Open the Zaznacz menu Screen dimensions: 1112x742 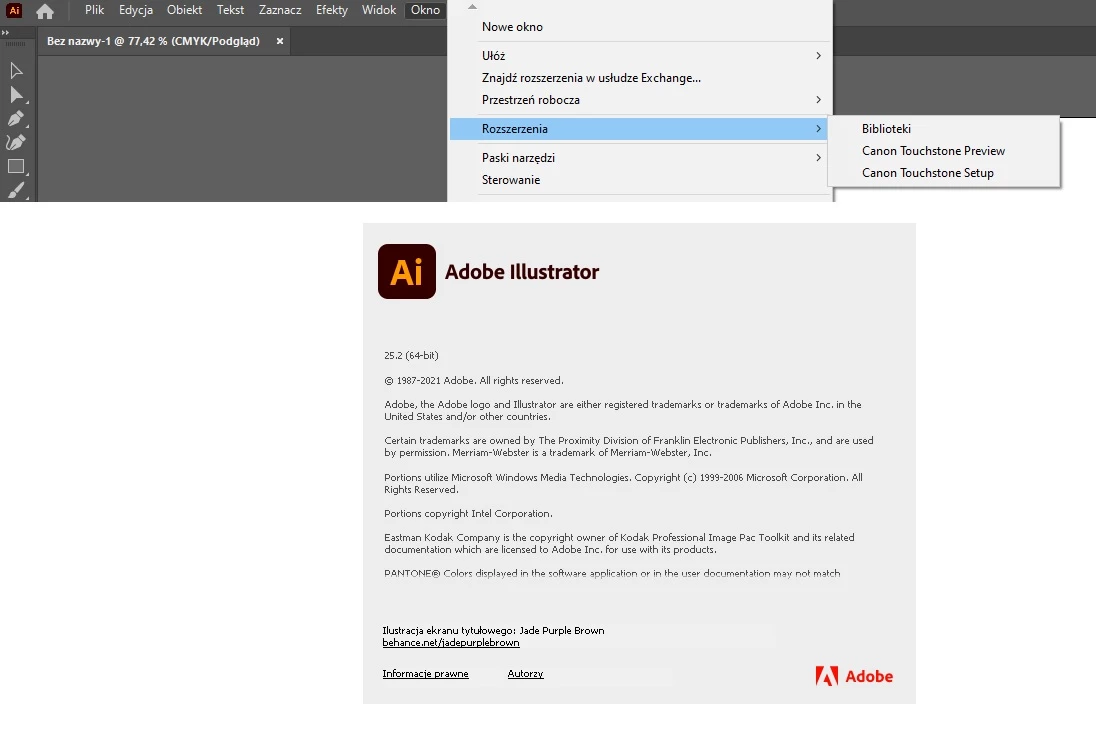pos(280,10)
